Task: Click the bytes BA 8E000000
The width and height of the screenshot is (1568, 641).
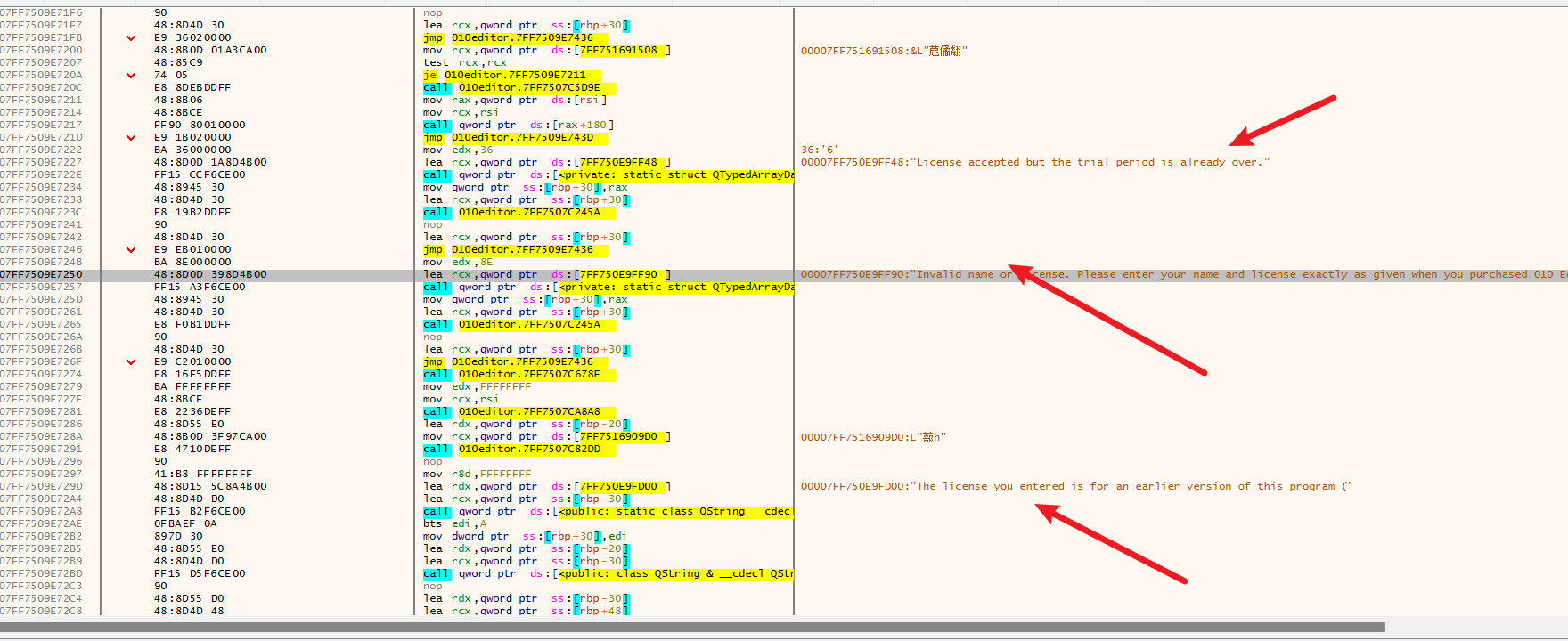Action: pos(192,263)
